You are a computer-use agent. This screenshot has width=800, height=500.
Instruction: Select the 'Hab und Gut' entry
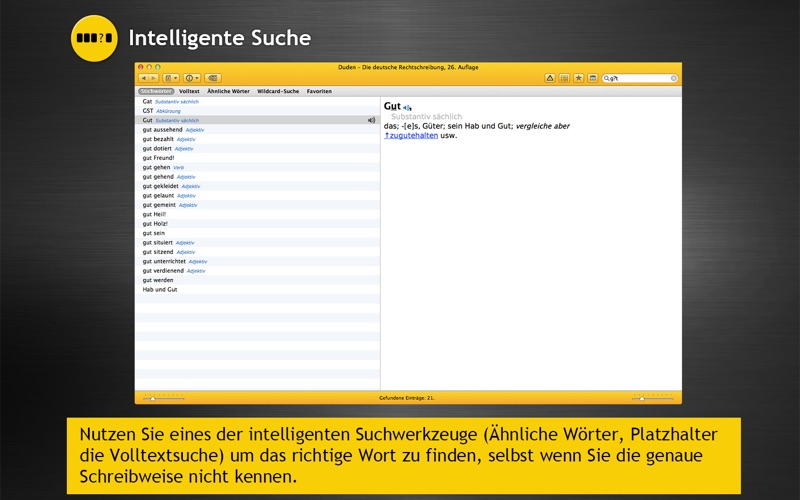click(x=258, y=289)
